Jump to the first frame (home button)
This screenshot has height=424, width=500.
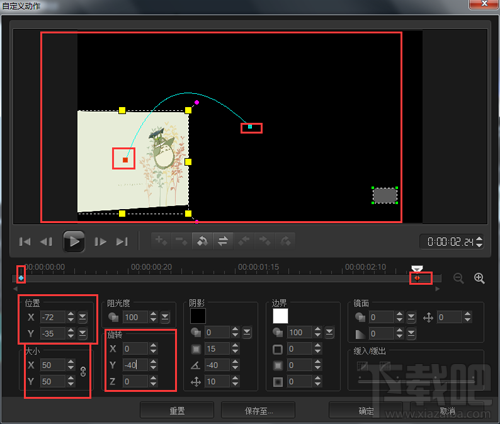coord(25,242)
